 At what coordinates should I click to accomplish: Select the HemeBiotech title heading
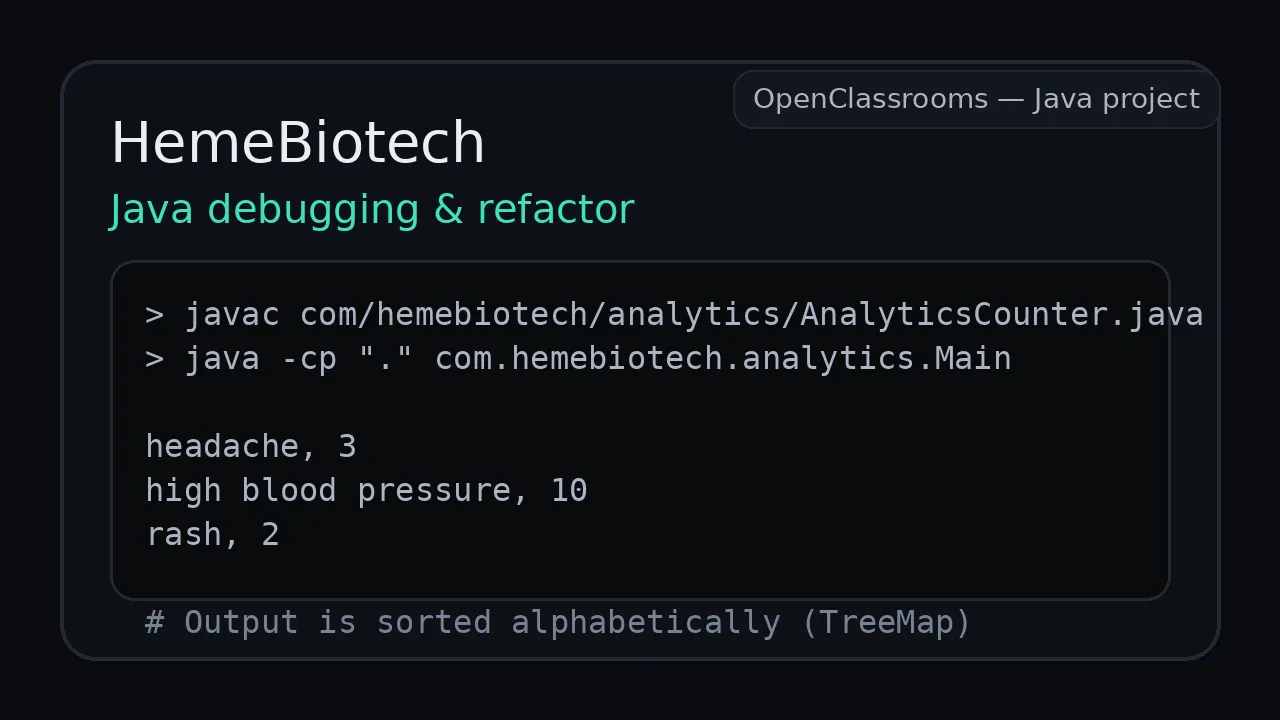click(297, 142)
